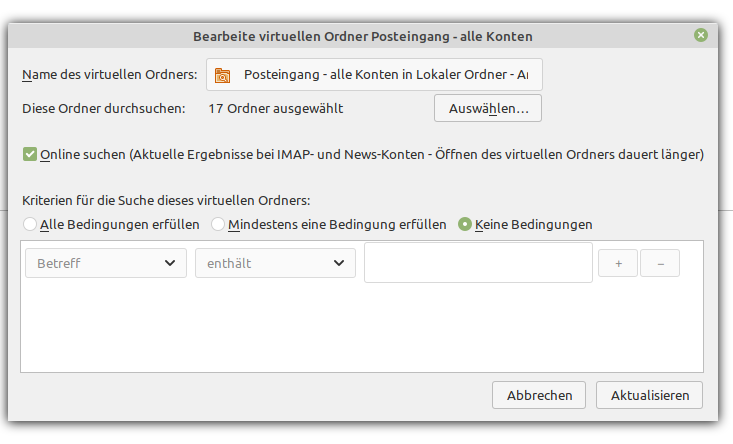The image size is (733, 444).
Task: Enable the Online suchen checkbox
Action: [30, 155]
